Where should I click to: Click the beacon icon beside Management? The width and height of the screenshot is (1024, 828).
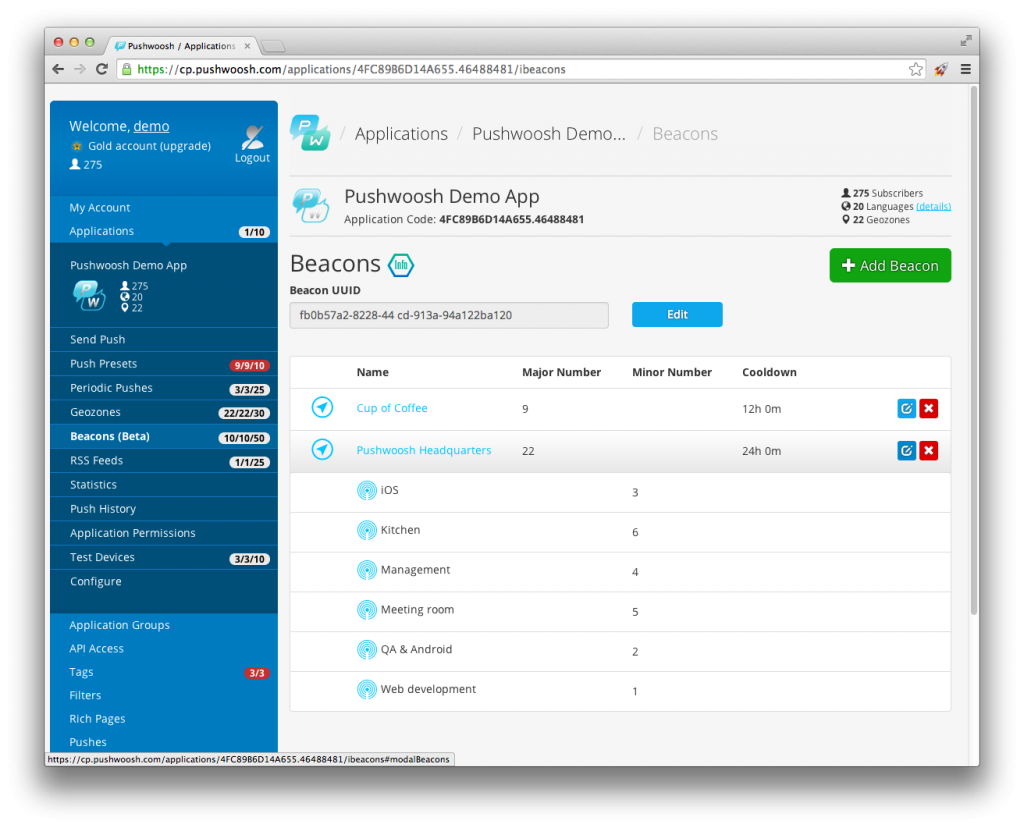click(x=367, y=570)
